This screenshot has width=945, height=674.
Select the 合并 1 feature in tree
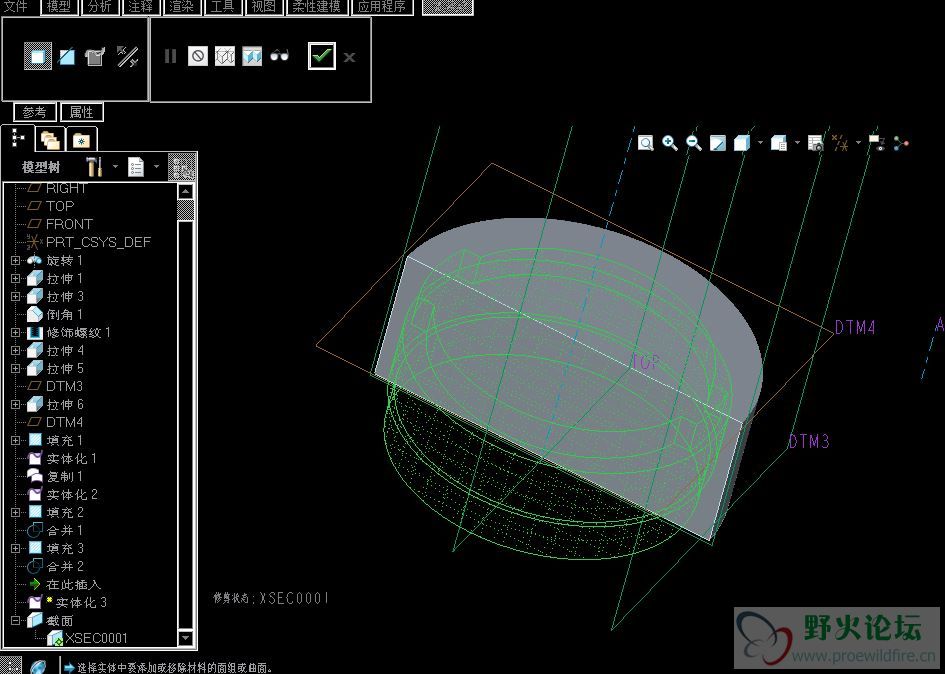tap(55, 531)
